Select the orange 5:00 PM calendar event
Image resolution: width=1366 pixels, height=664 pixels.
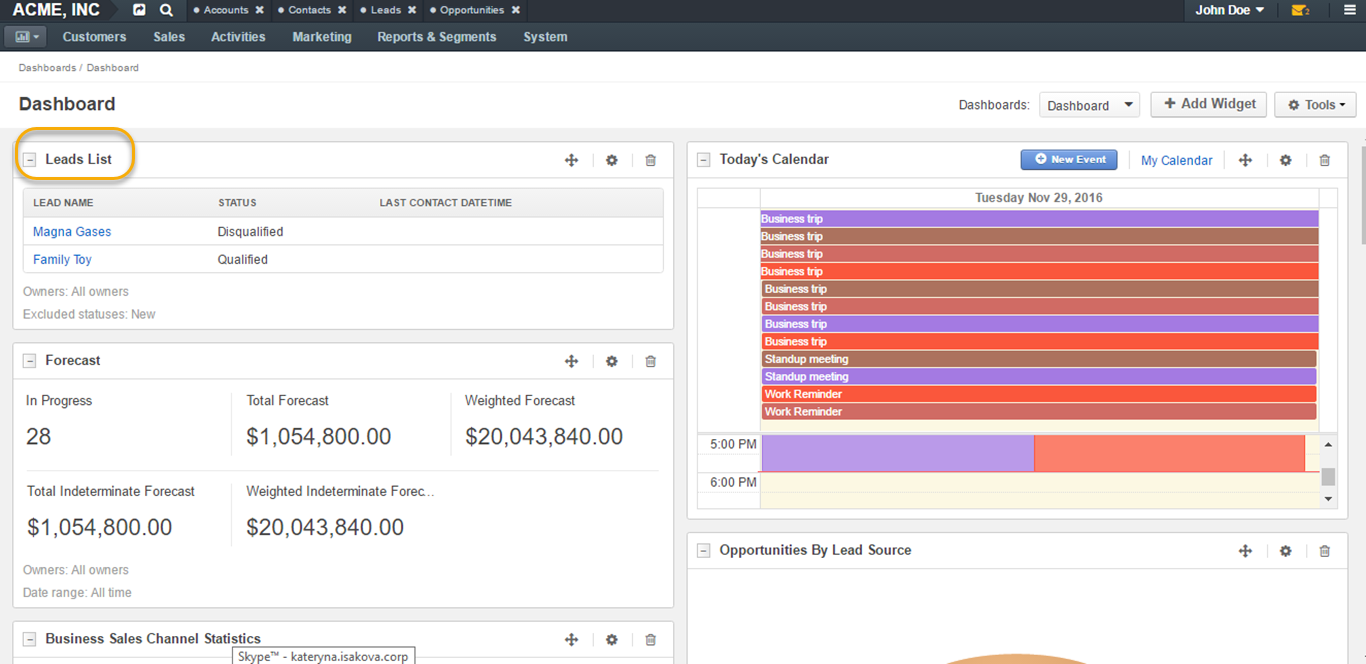[1169, 453]
